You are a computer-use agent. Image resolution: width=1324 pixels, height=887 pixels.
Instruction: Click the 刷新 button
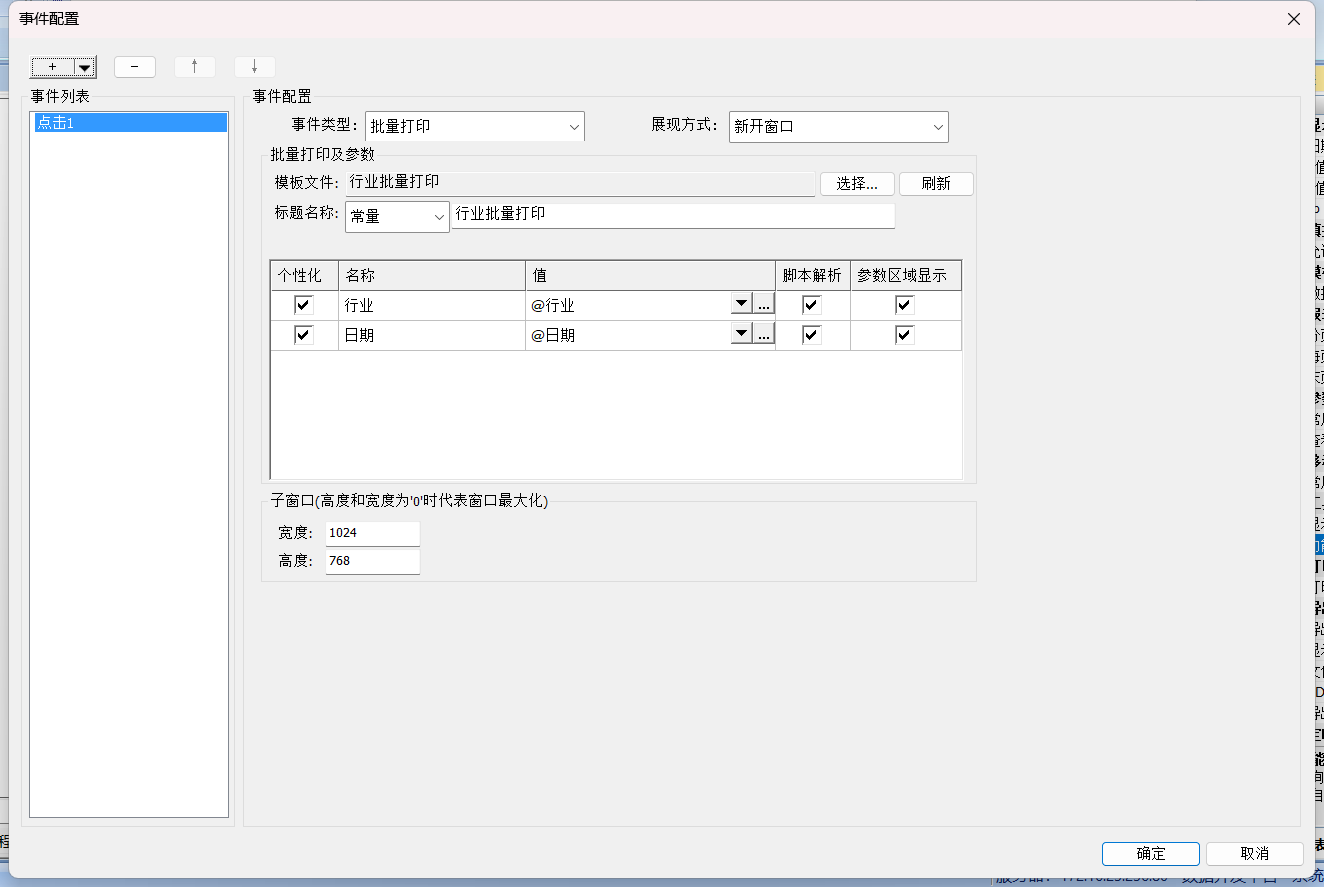(x=936, y=184)
